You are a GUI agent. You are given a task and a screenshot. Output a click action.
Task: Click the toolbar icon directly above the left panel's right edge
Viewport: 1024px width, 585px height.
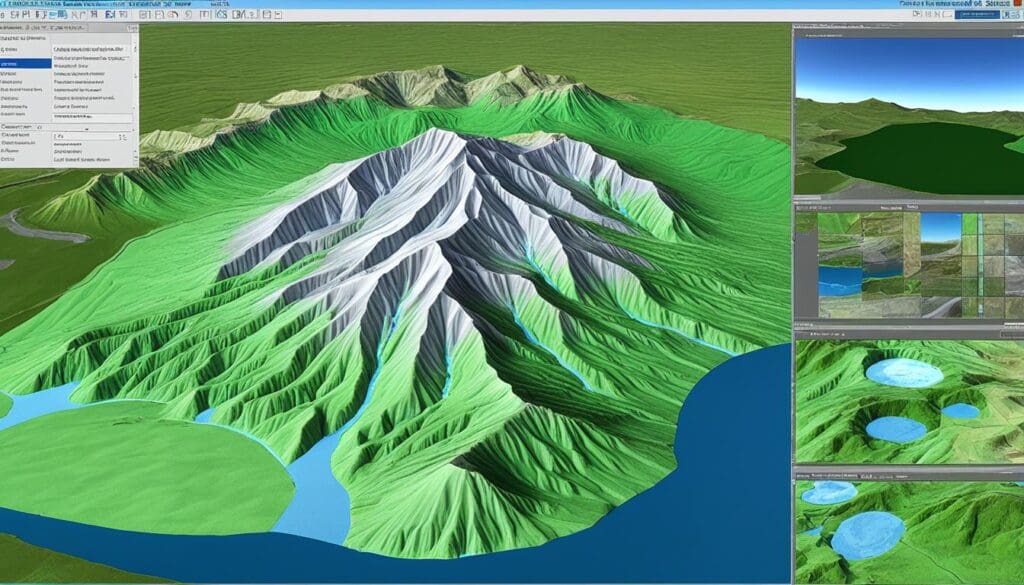pos(144,15)
